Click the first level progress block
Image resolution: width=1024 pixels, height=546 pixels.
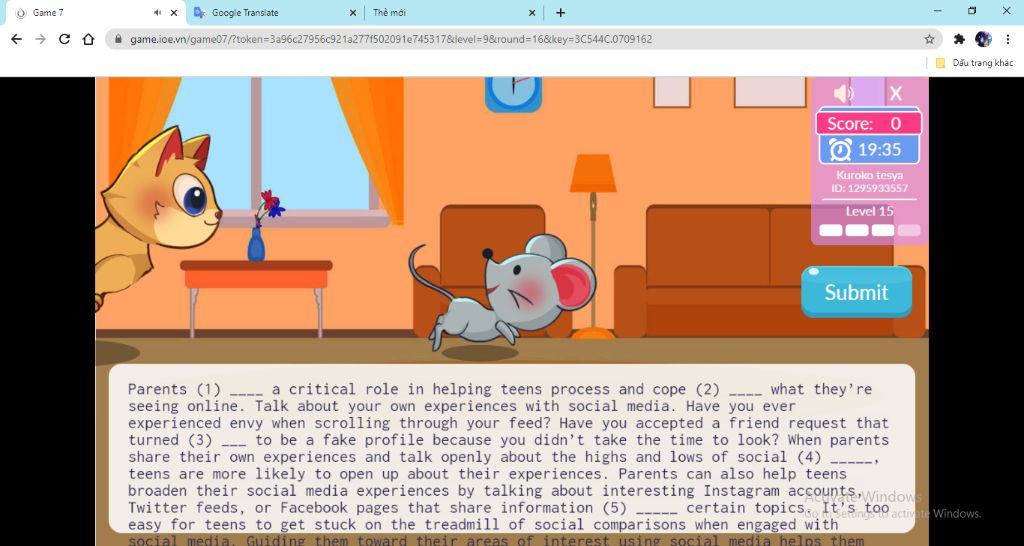[x=831, y=230]
